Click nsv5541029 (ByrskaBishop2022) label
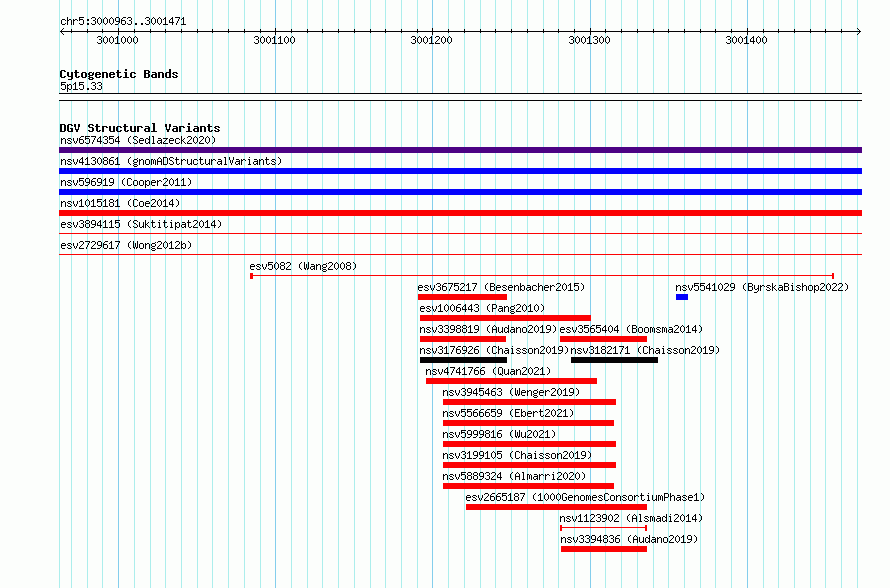 point(762,287)
